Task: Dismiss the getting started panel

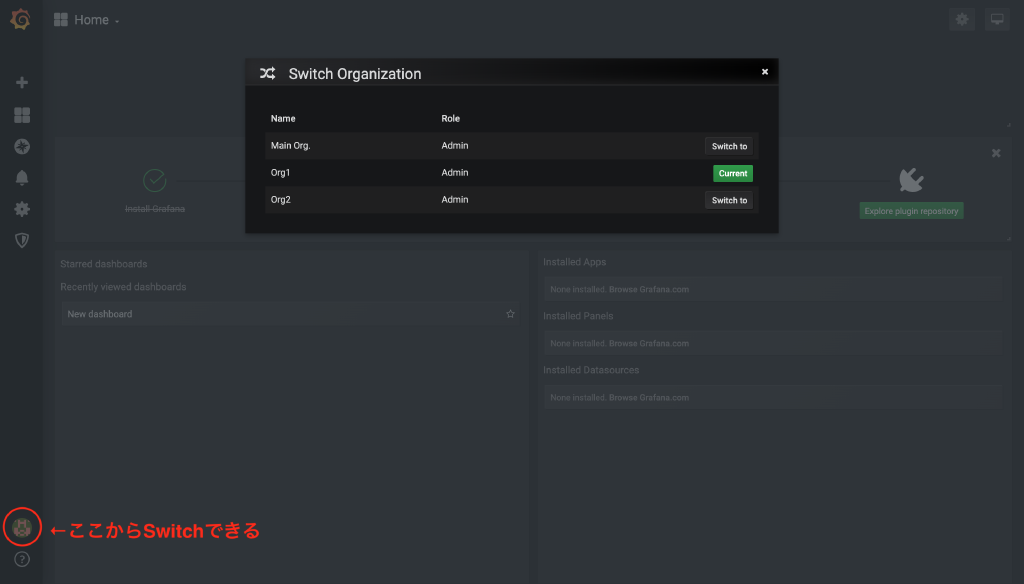Action: 996,153
